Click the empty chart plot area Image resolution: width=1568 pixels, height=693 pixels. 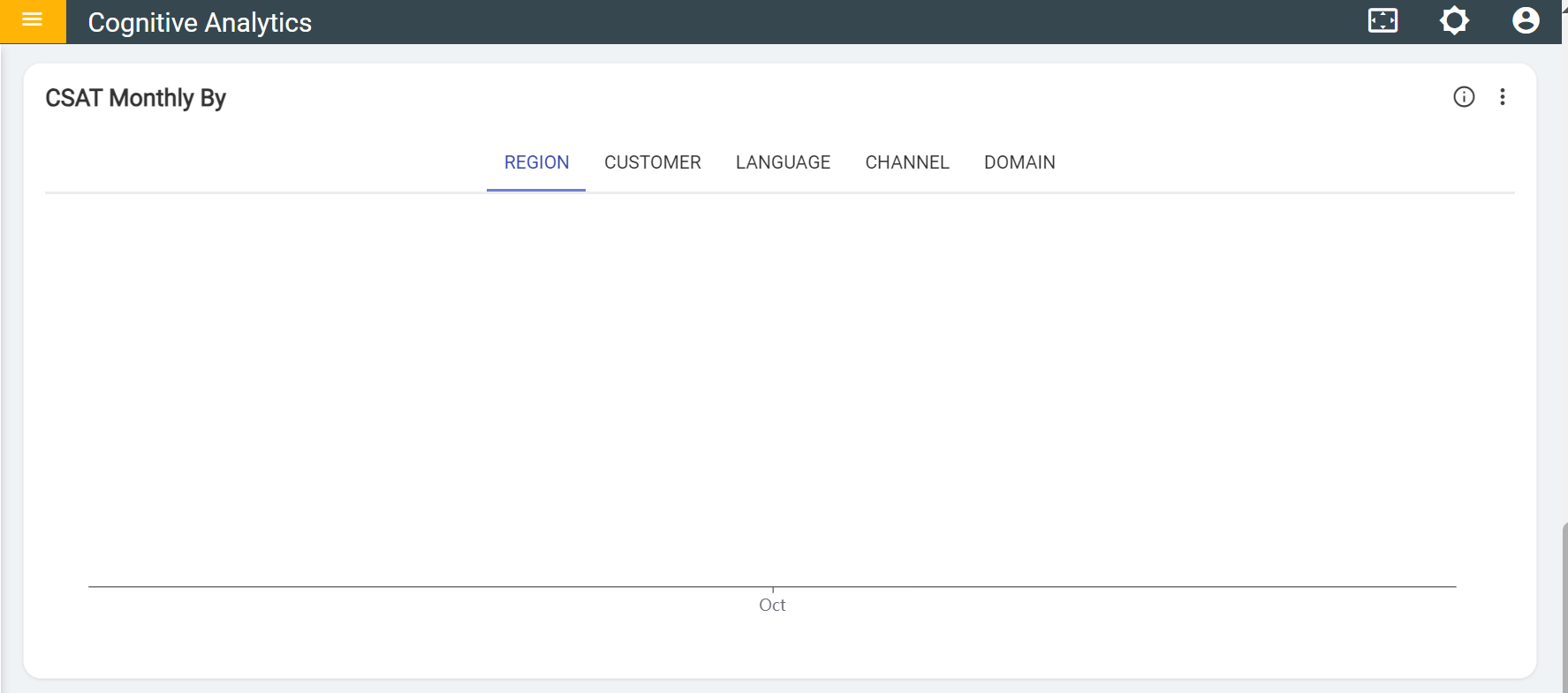[x=772, y=388]
